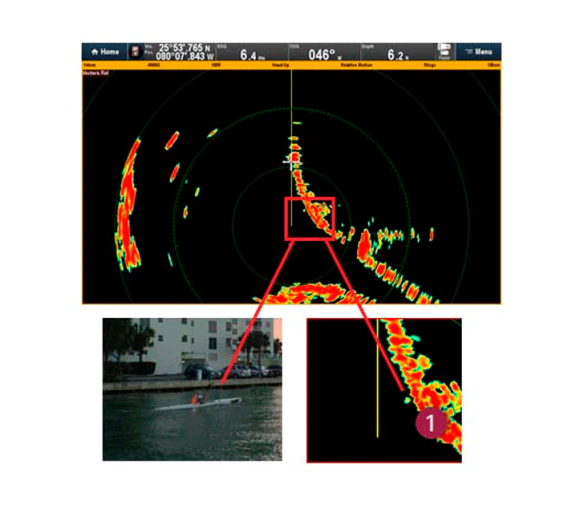Select the vessel position coordinates readout
This screenshot has width=588, height=506.
point(184,52)
